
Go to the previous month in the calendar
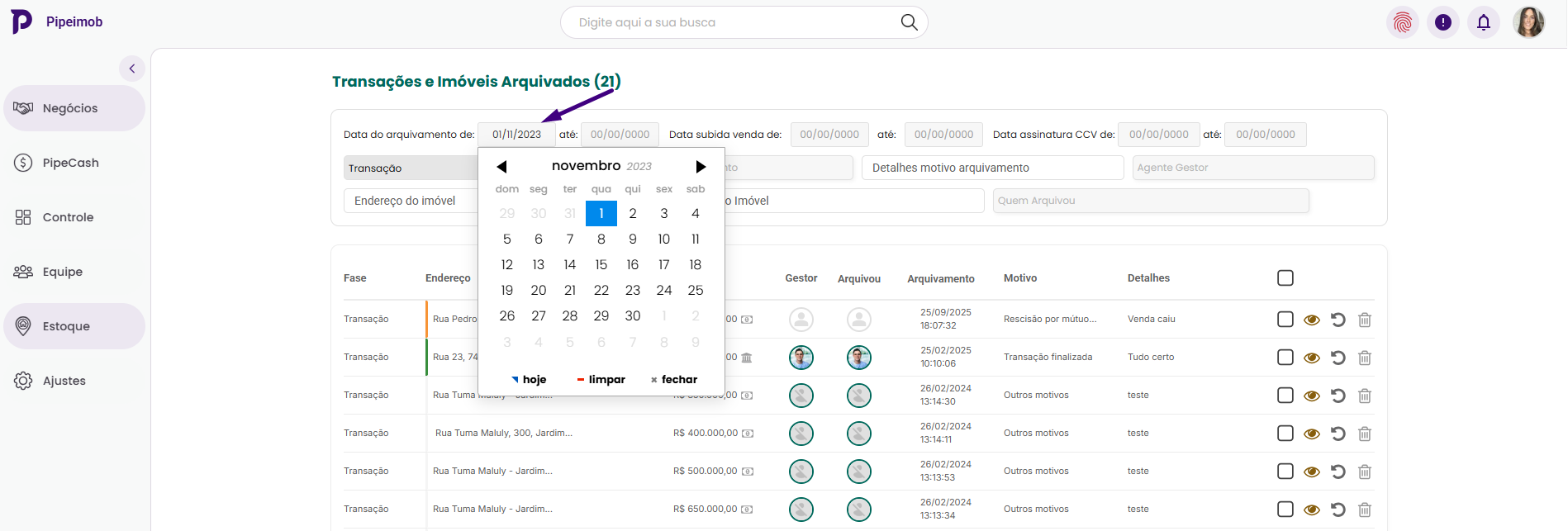(x=501, y=167)
